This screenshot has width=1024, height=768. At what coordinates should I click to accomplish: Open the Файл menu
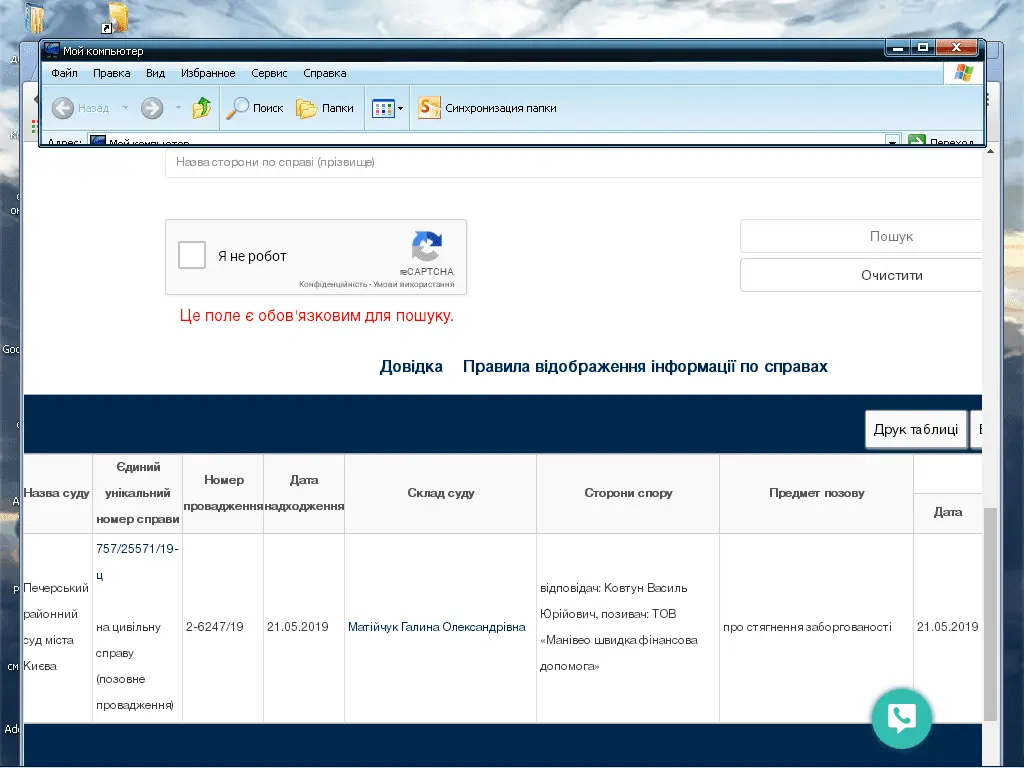pos(64,73)
